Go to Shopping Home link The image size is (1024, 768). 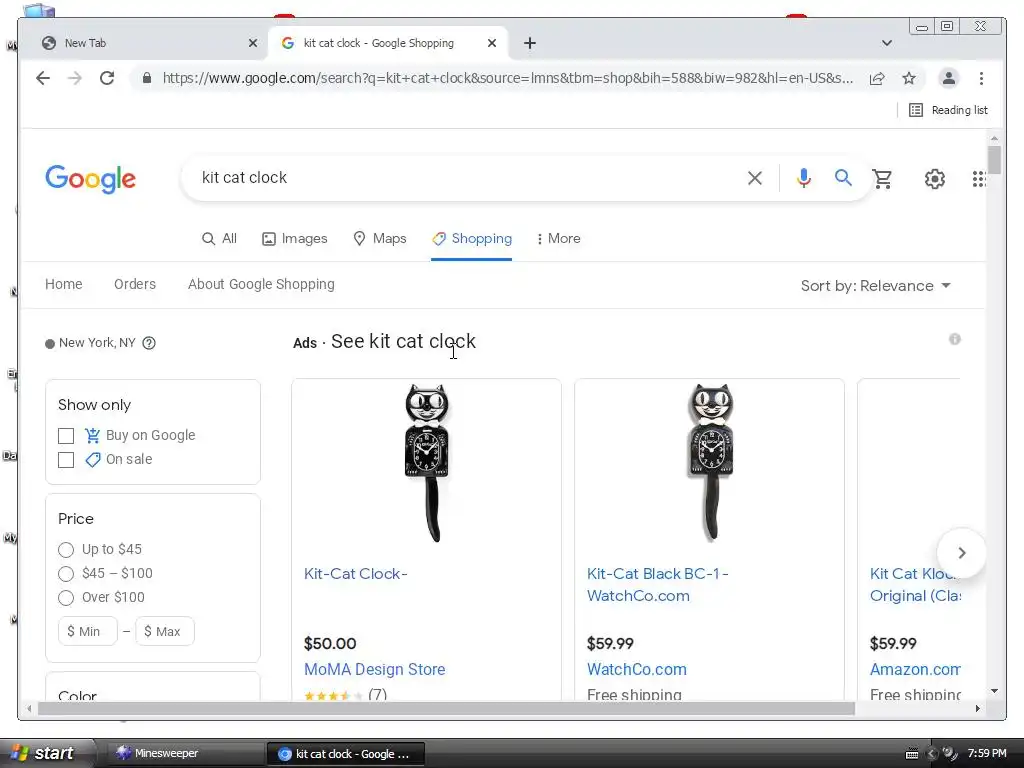click(x=63, y=284)
